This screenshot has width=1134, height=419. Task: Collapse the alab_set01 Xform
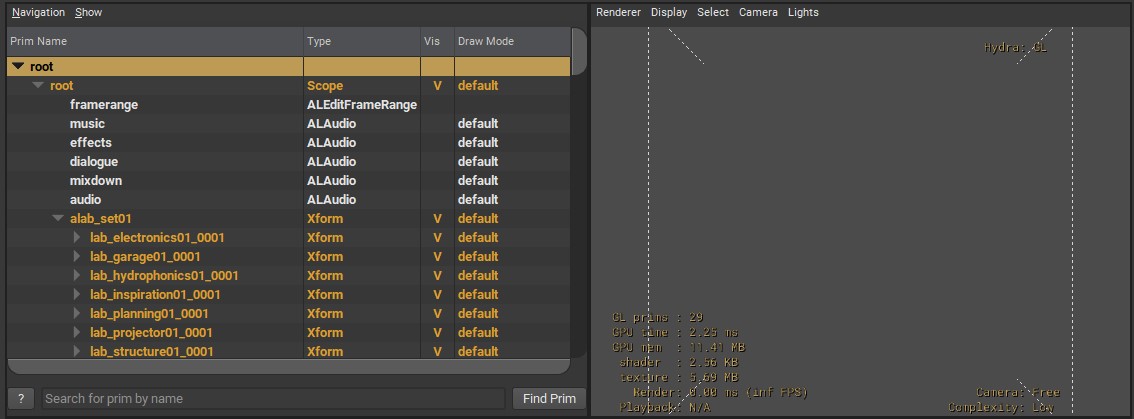coord(59,219)
